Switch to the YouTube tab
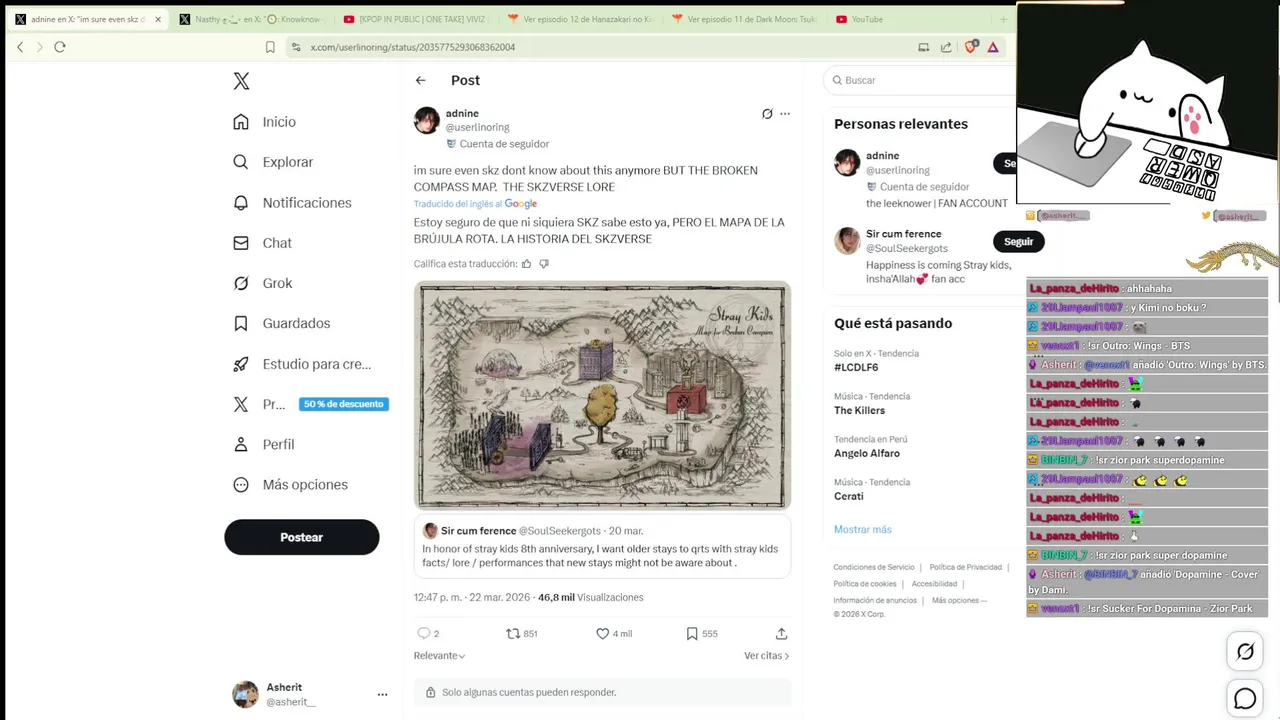 click(866, 19)
